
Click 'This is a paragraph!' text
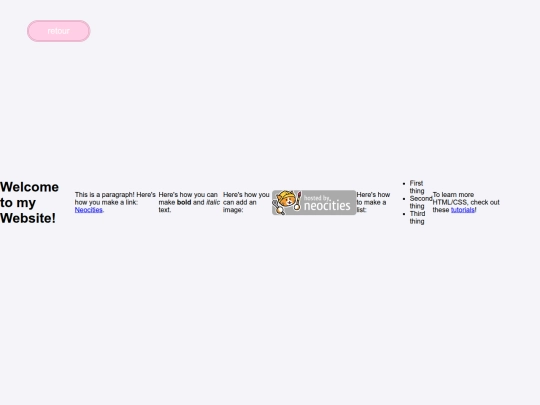click(x=104, y=195)
